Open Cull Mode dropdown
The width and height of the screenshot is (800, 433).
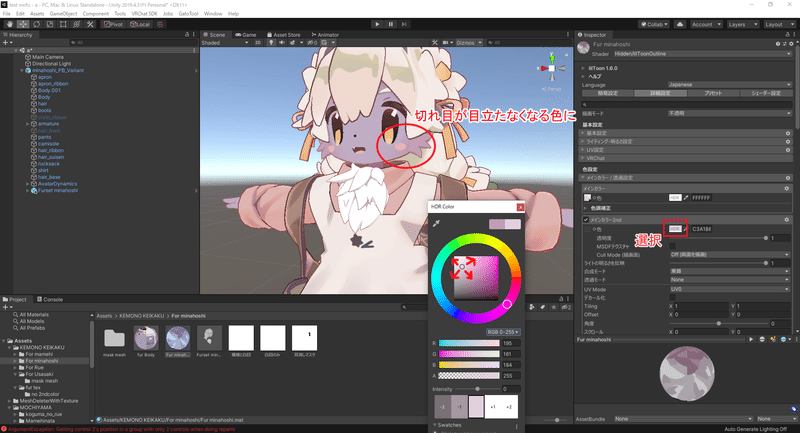(x=730, y=254)
